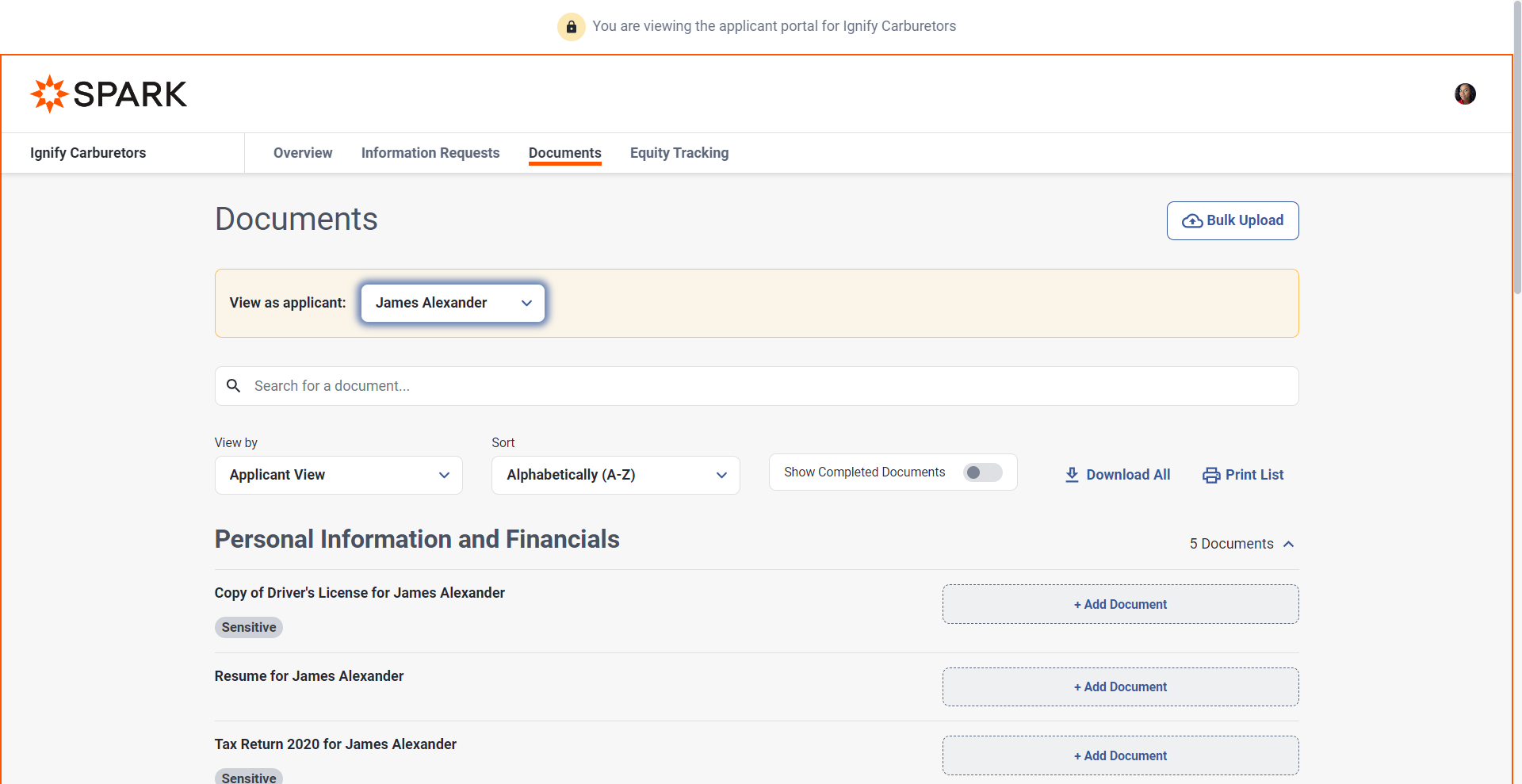This screenshot has height=784, width=1522.
Task: Click the Download All arrow icon
Action: pyautogui.click(x=1072, y=475)
